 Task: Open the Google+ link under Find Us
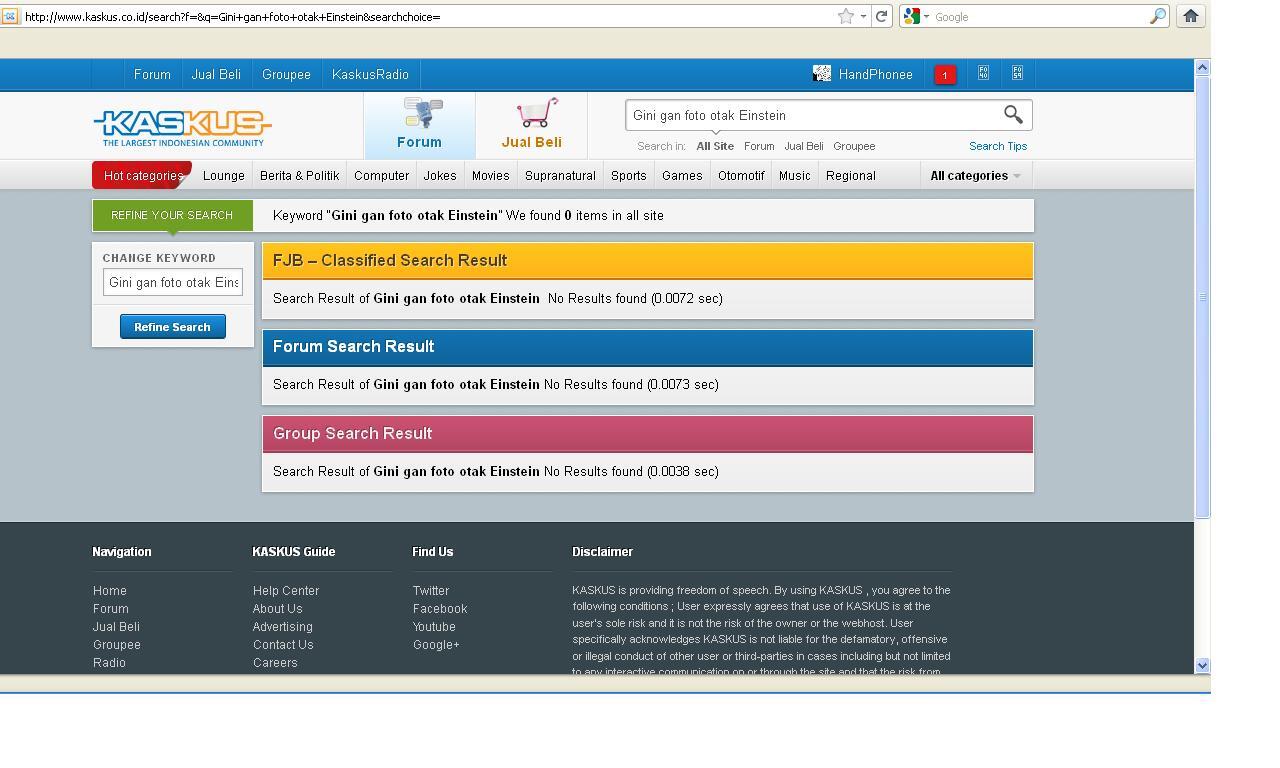pos(436,645)
